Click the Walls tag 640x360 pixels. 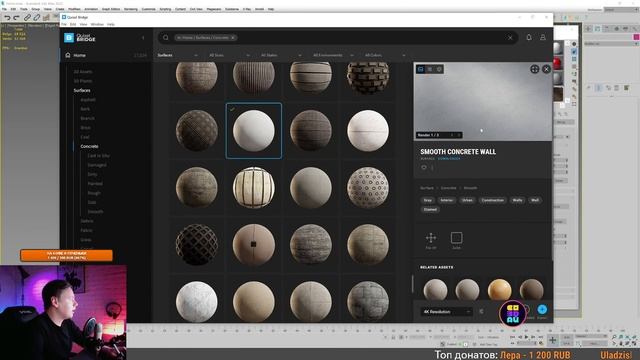(x=517, y=200)
